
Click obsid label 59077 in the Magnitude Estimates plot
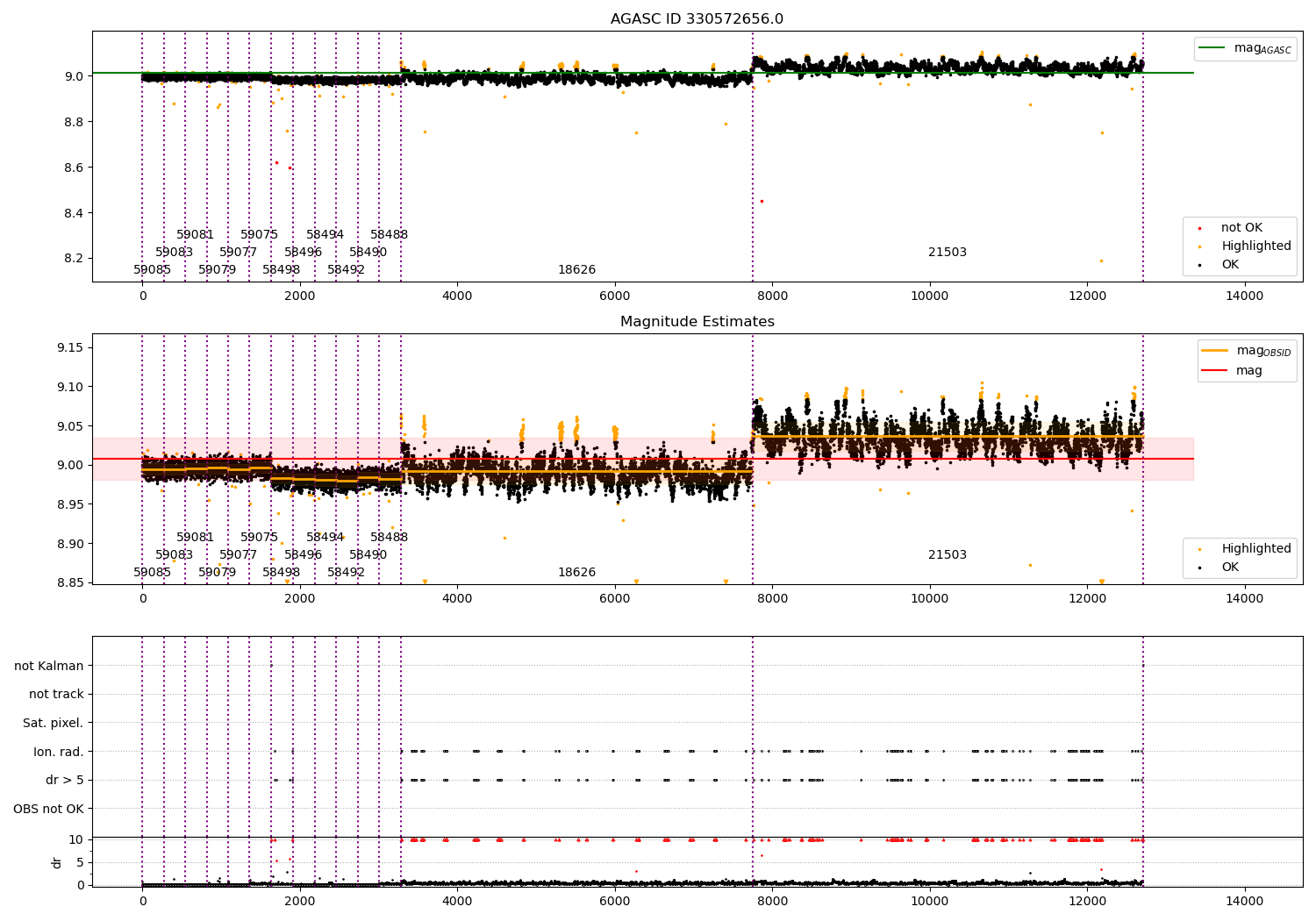tap(239, 555)
